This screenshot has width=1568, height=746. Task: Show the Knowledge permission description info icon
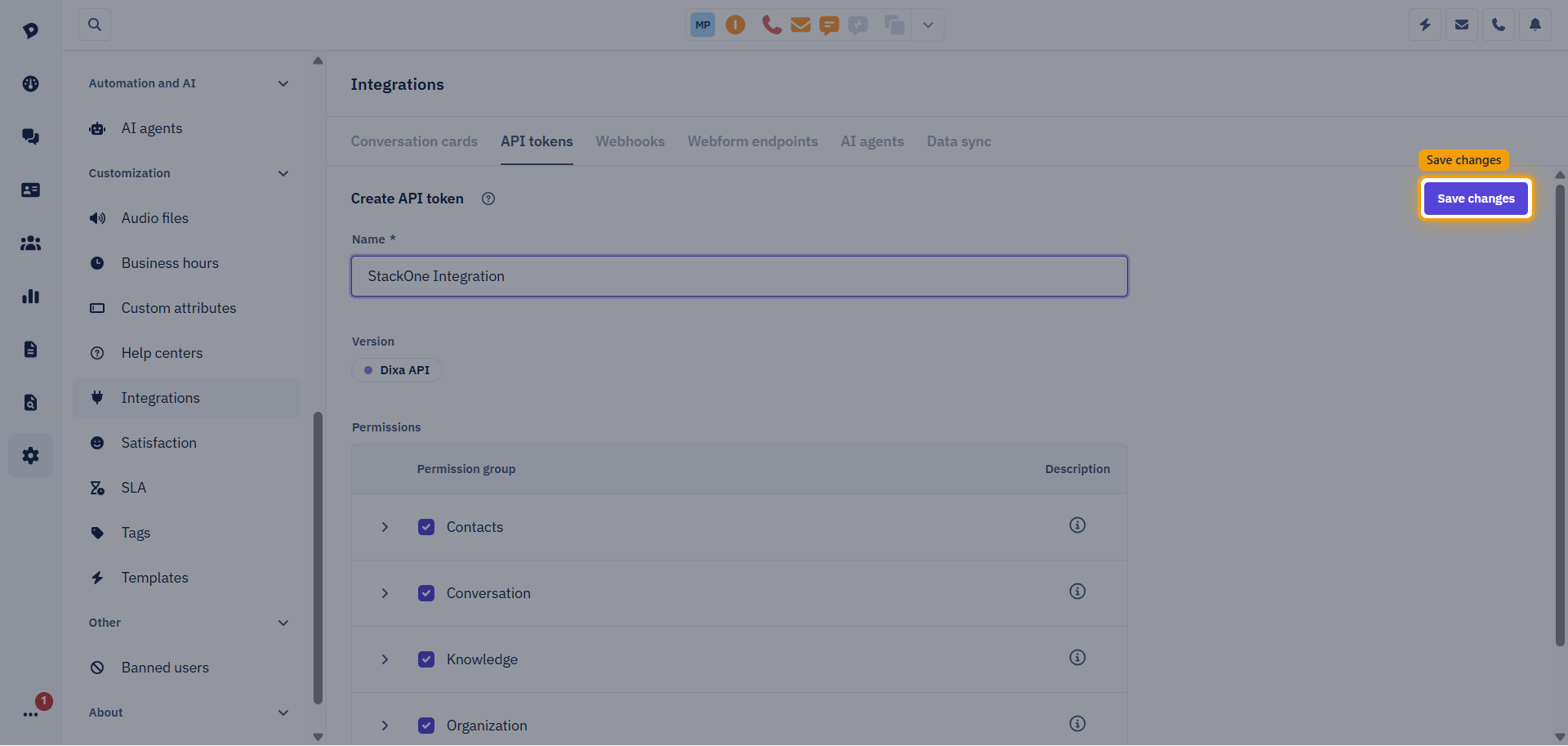click(x=1077, y=658)
